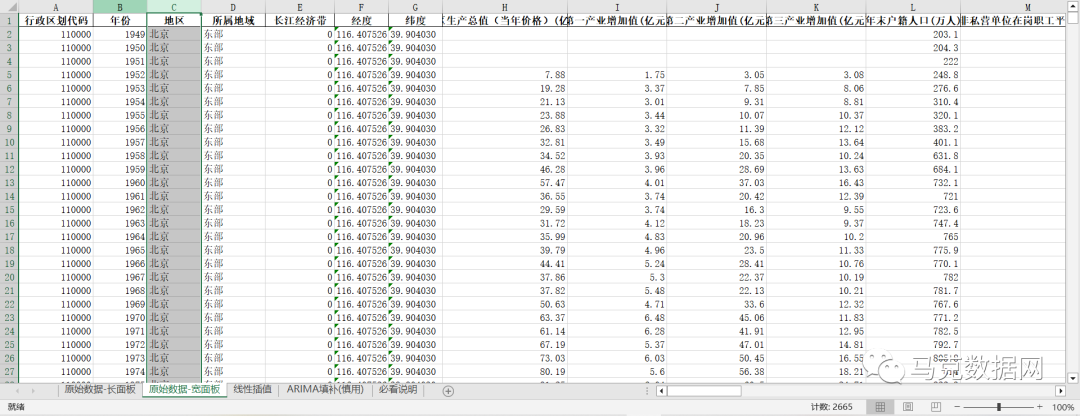This screenshot has width=1080, height=416.
Task: Select column C header
Action: click(x=174, y=6)
